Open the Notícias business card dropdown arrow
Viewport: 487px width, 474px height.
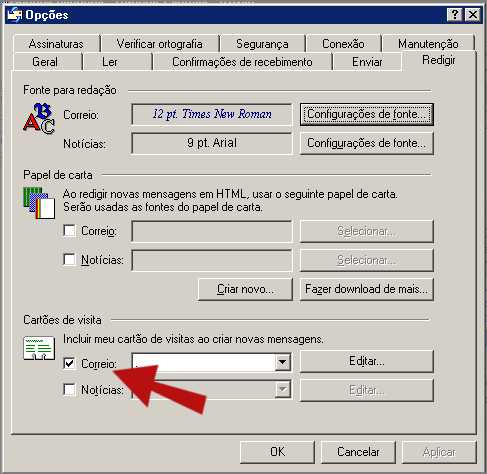282,389
